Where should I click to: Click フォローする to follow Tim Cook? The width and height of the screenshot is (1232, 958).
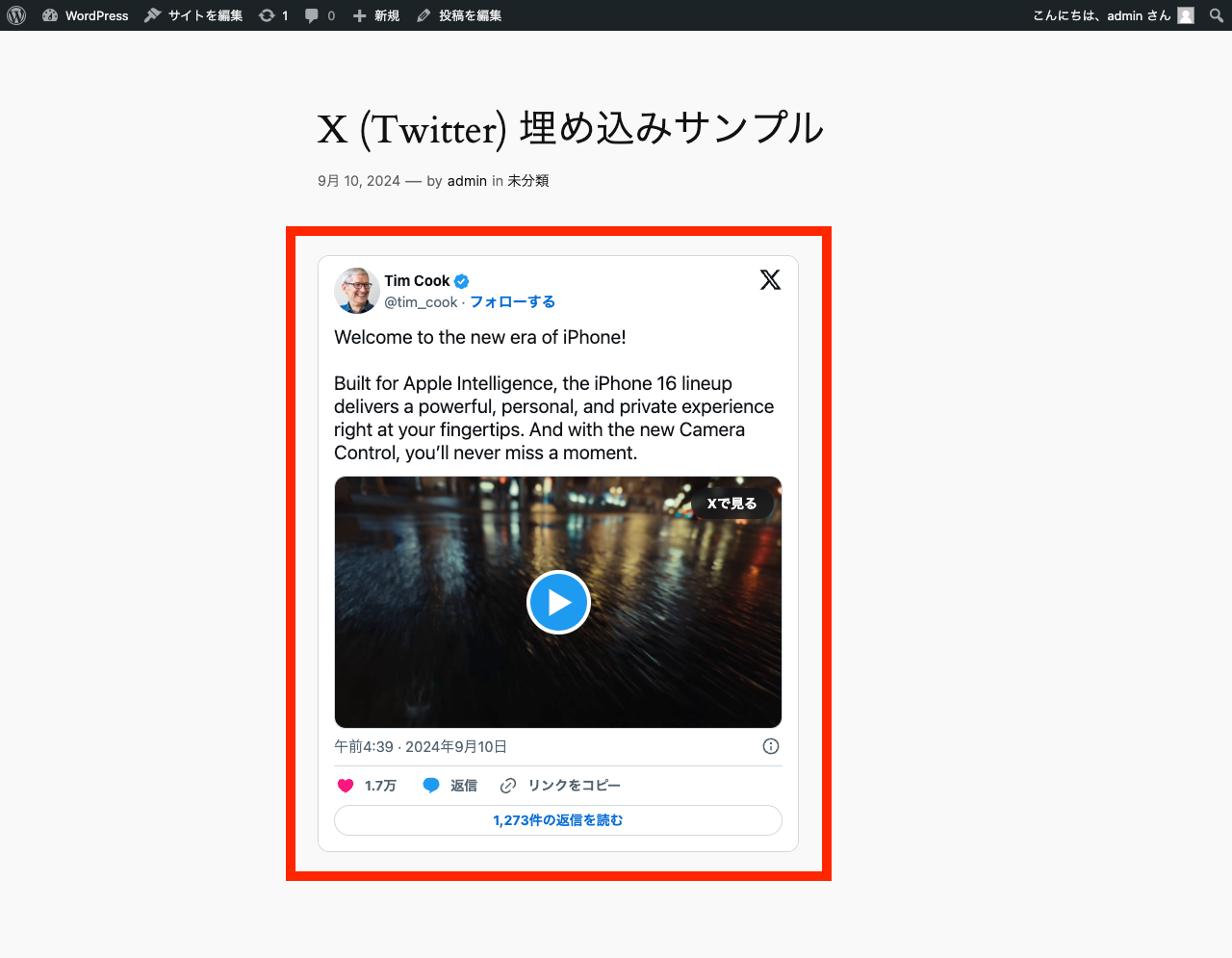click(512, 302)
